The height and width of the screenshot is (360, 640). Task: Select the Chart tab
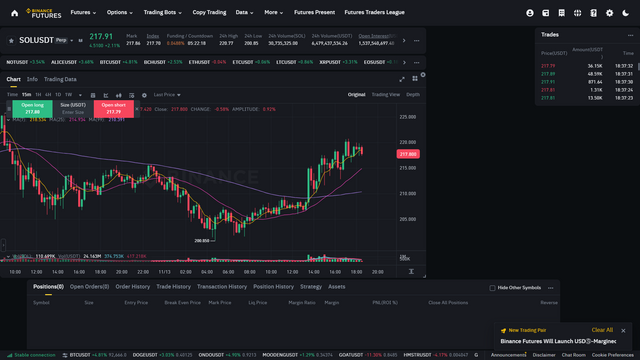tap(13, 79)
